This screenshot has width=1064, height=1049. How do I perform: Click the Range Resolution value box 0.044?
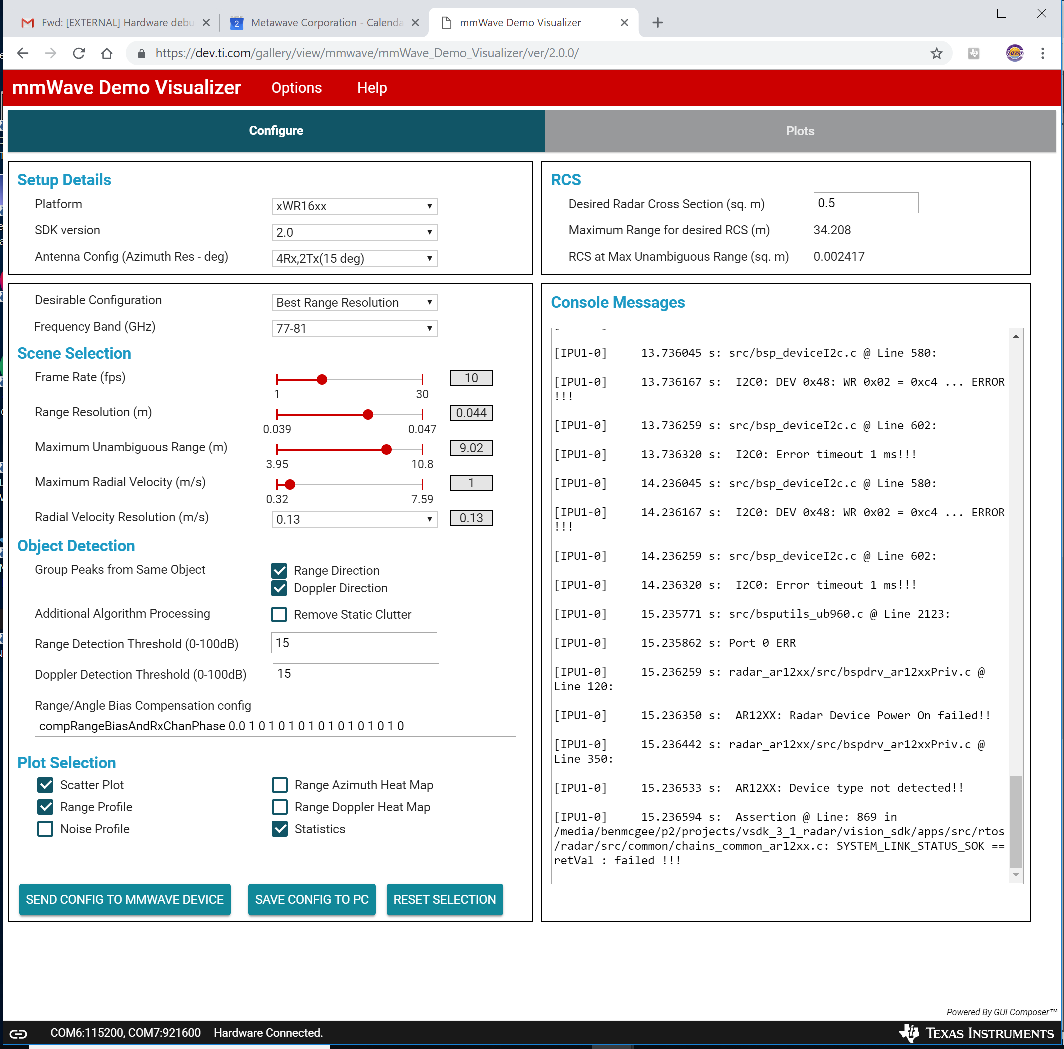pyautogui.click(x=471, y=413)
